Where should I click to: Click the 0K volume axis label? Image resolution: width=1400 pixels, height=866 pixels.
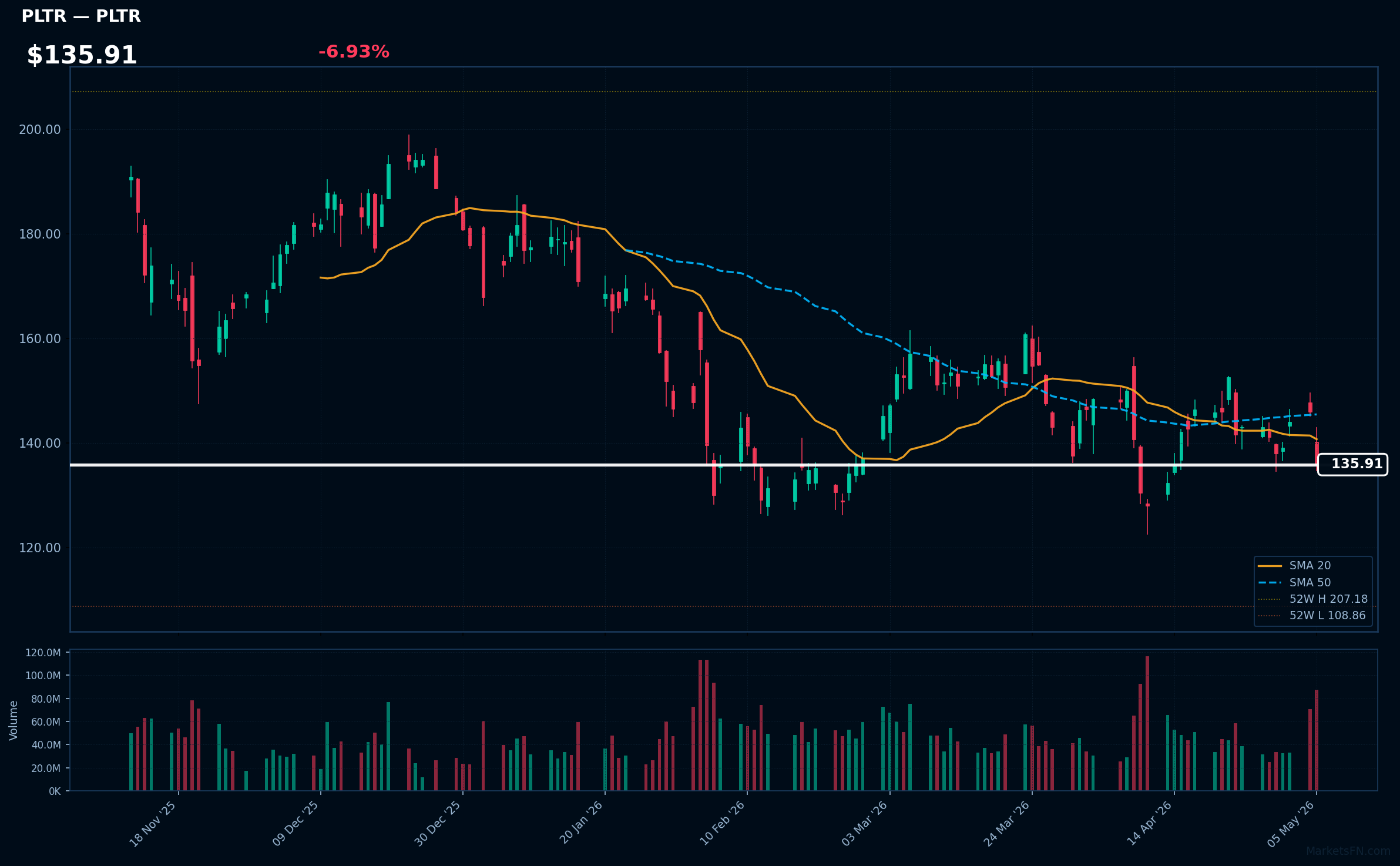pyautogui.click(x=55, y=791)
